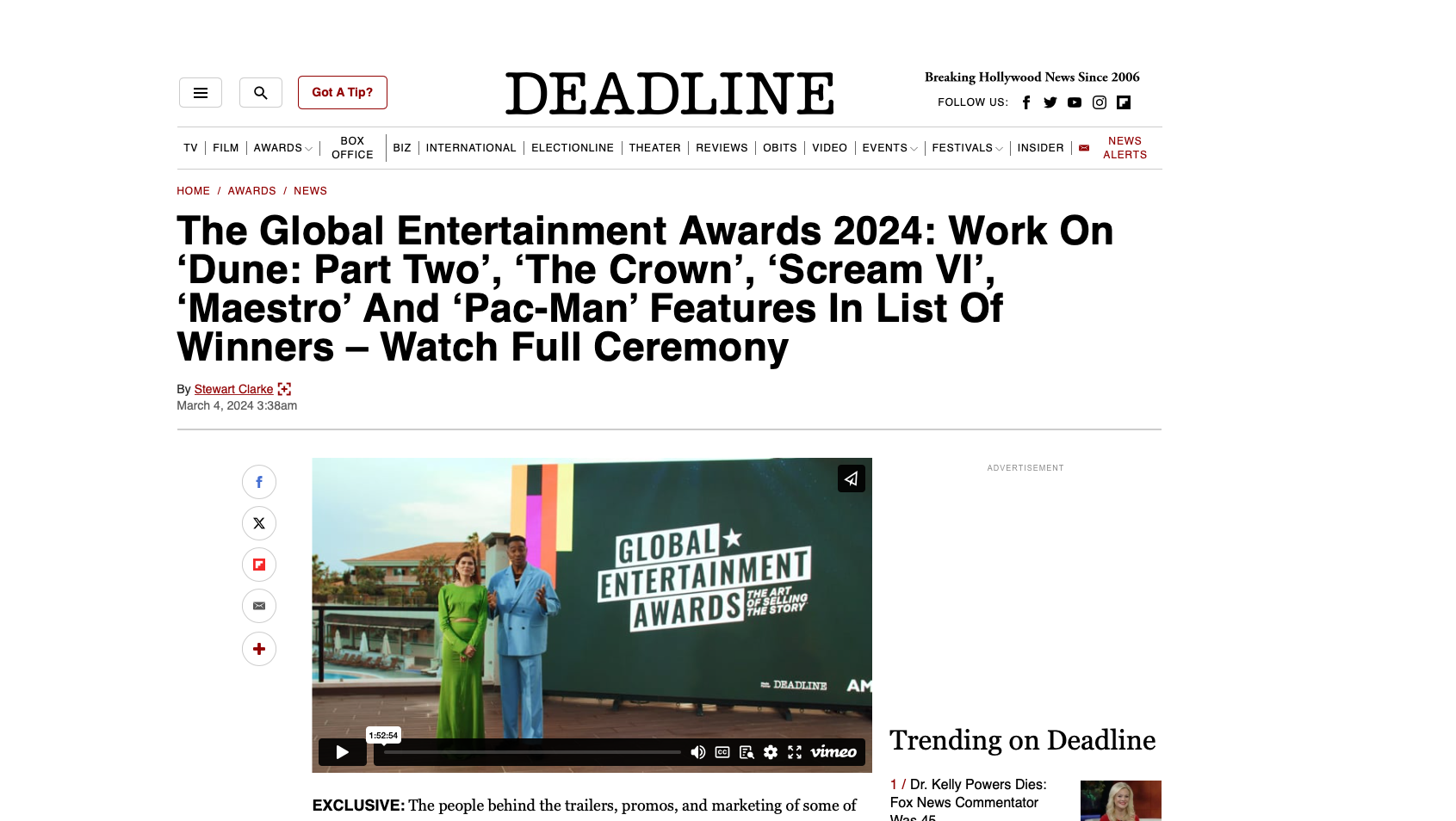
Task: Open the INTERNATIONAL section
Action: [471, 148]
